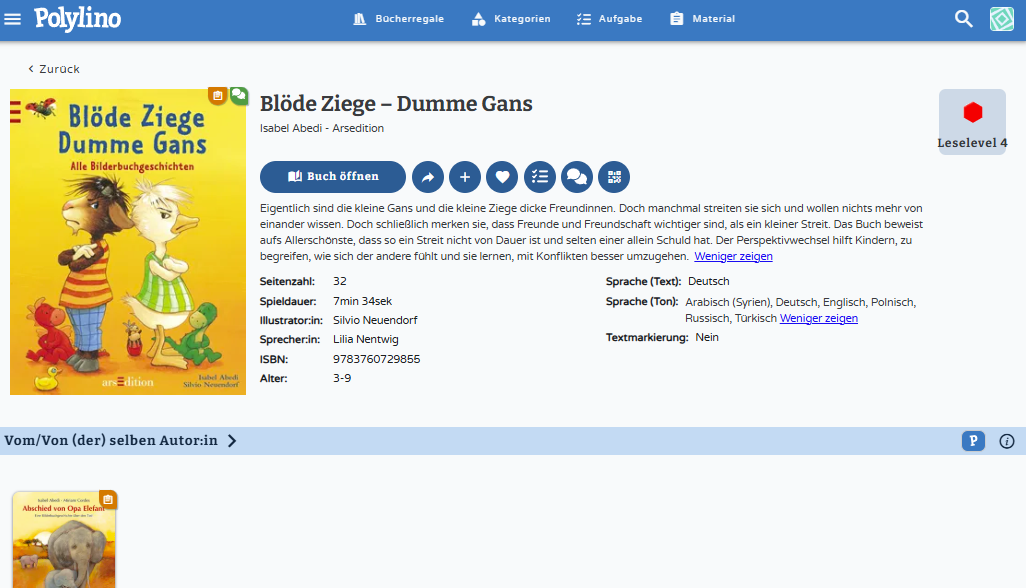Collapse the description via Weniger zeigen

[733, 256]
